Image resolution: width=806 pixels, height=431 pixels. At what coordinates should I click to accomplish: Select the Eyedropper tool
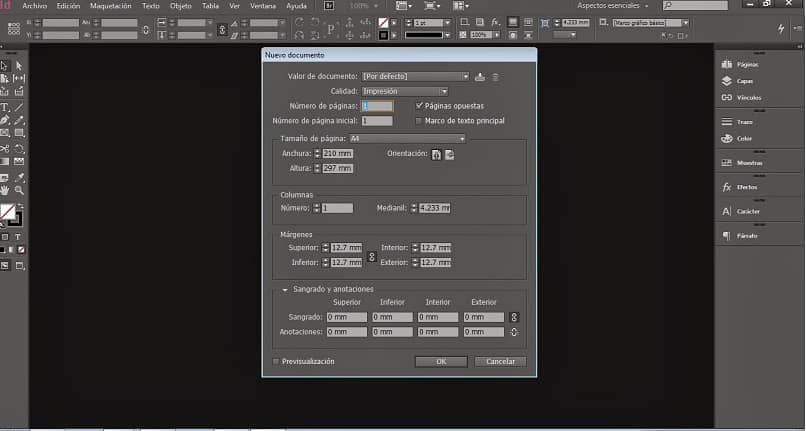point(19,178)
